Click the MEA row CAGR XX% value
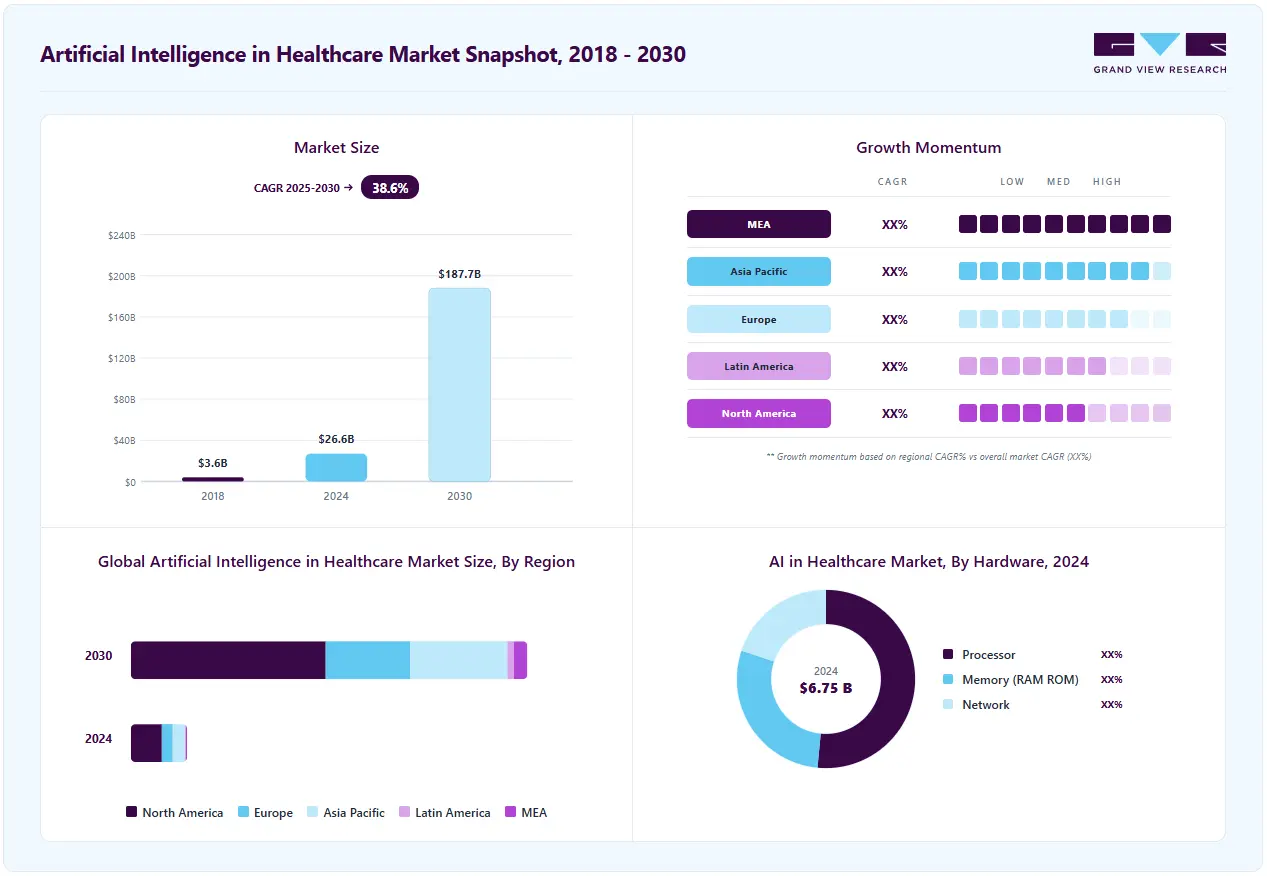1267x876 pixels. [895, 224]
